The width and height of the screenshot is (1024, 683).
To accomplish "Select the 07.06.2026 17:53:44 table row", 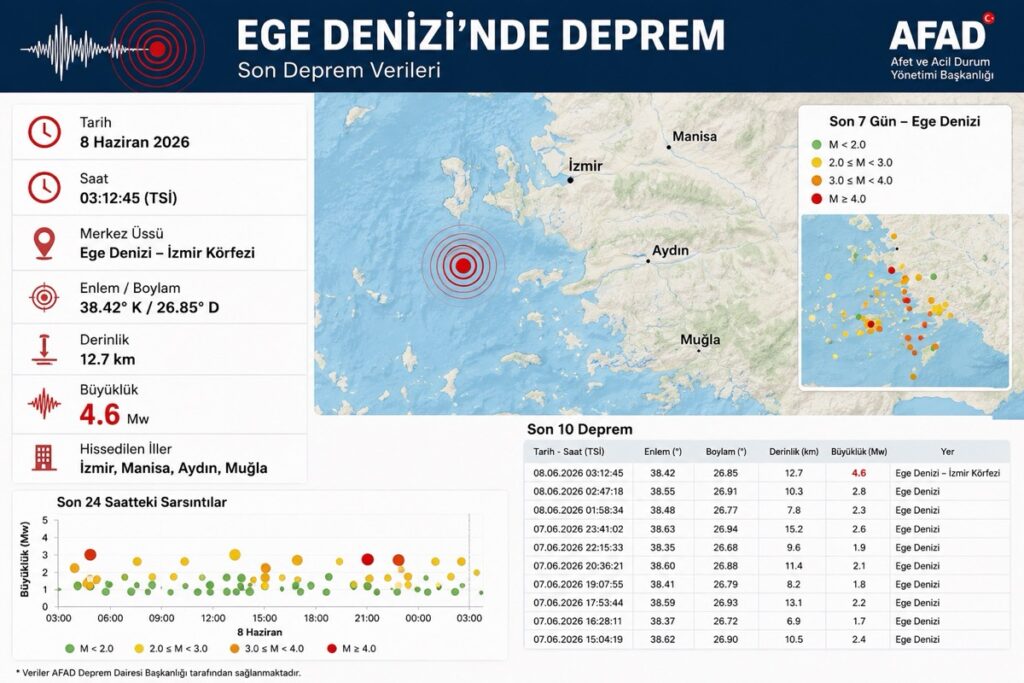I will tap(767, 603).
